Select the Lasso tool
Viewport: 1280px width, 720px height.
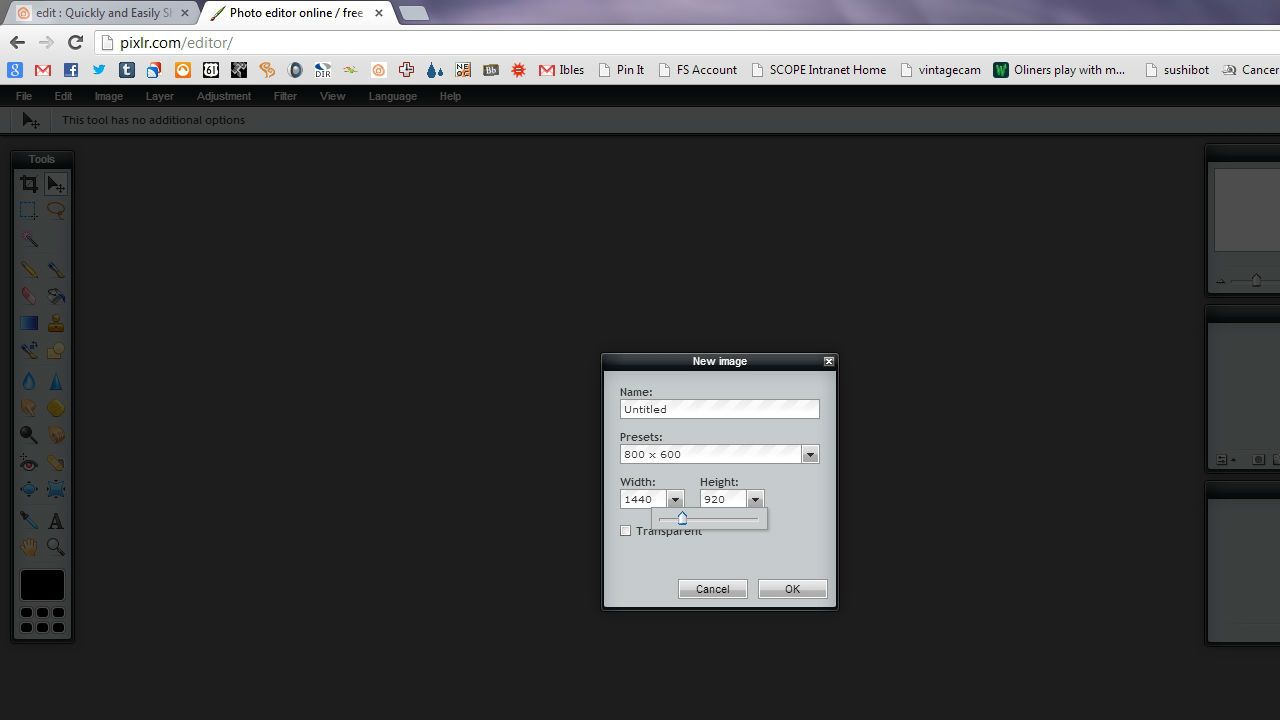[x=56, y=210]
